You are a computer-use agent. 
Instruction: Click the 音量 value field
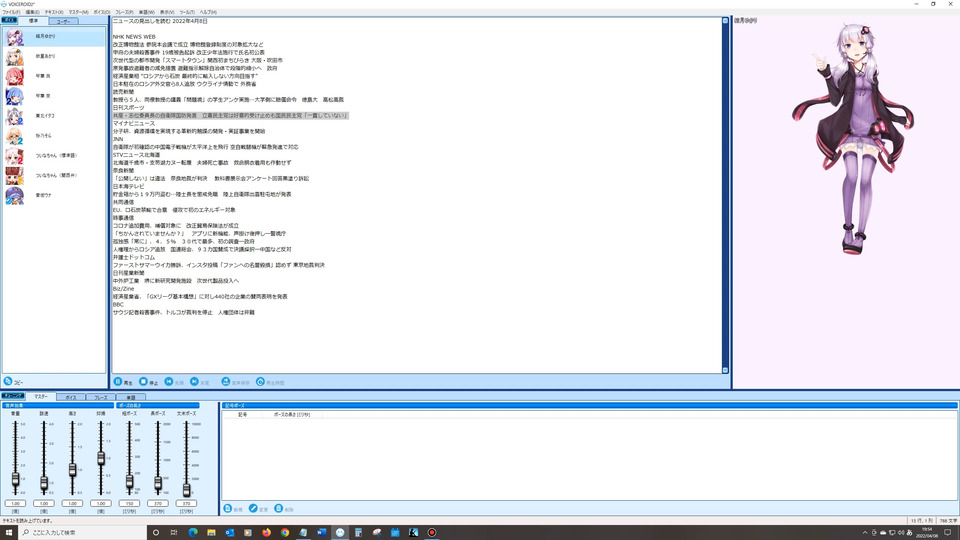[x=15, y=503]
